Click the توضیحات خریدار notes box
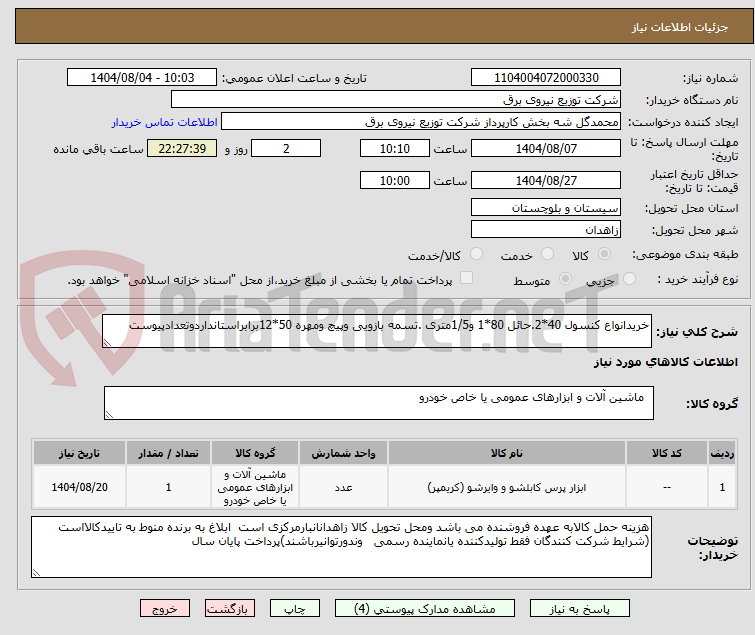 click(341, 547)
